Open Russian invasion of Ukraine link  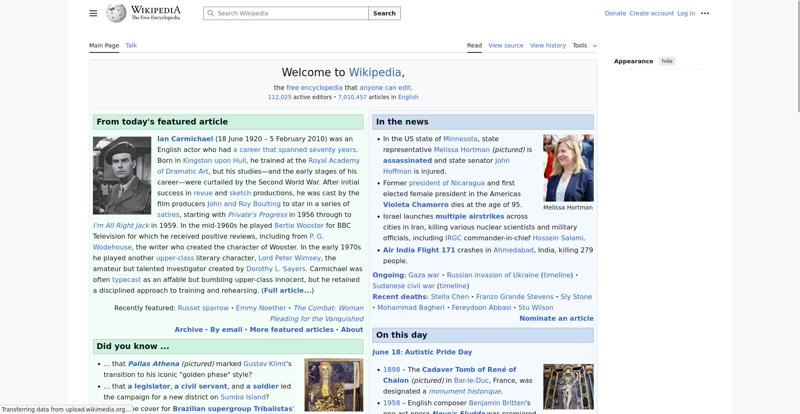pyautogui.click(x=492, y=275)
